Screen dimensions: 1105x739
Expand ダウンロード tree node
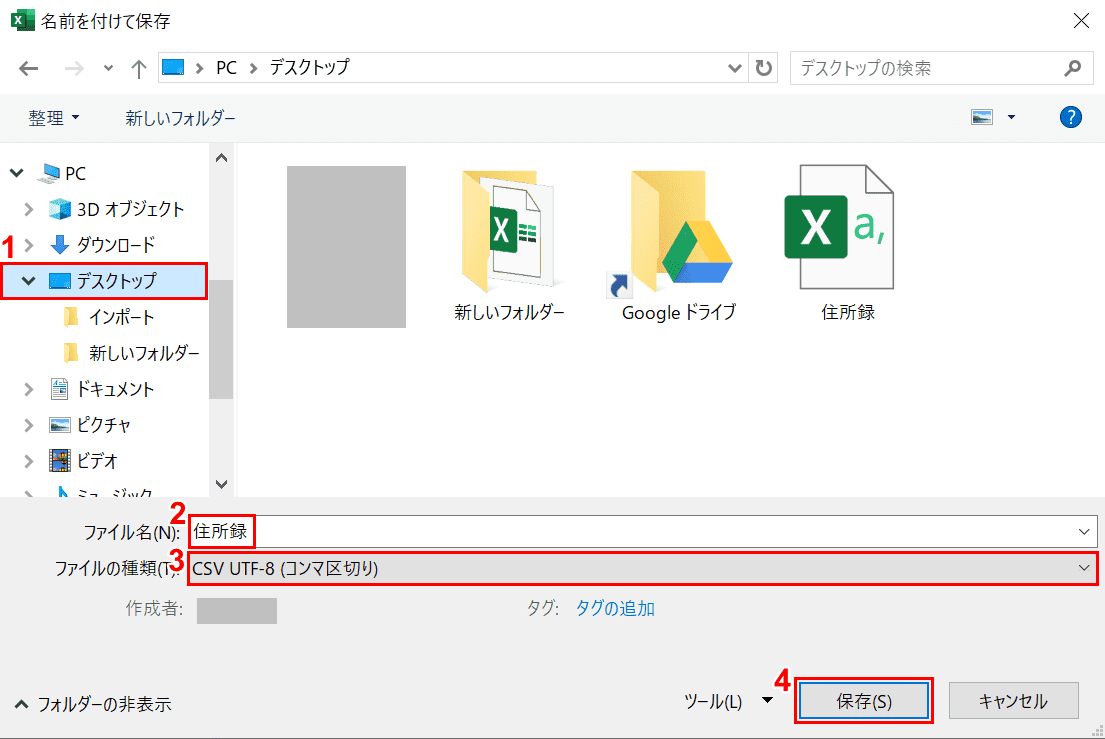pos(28,245)
